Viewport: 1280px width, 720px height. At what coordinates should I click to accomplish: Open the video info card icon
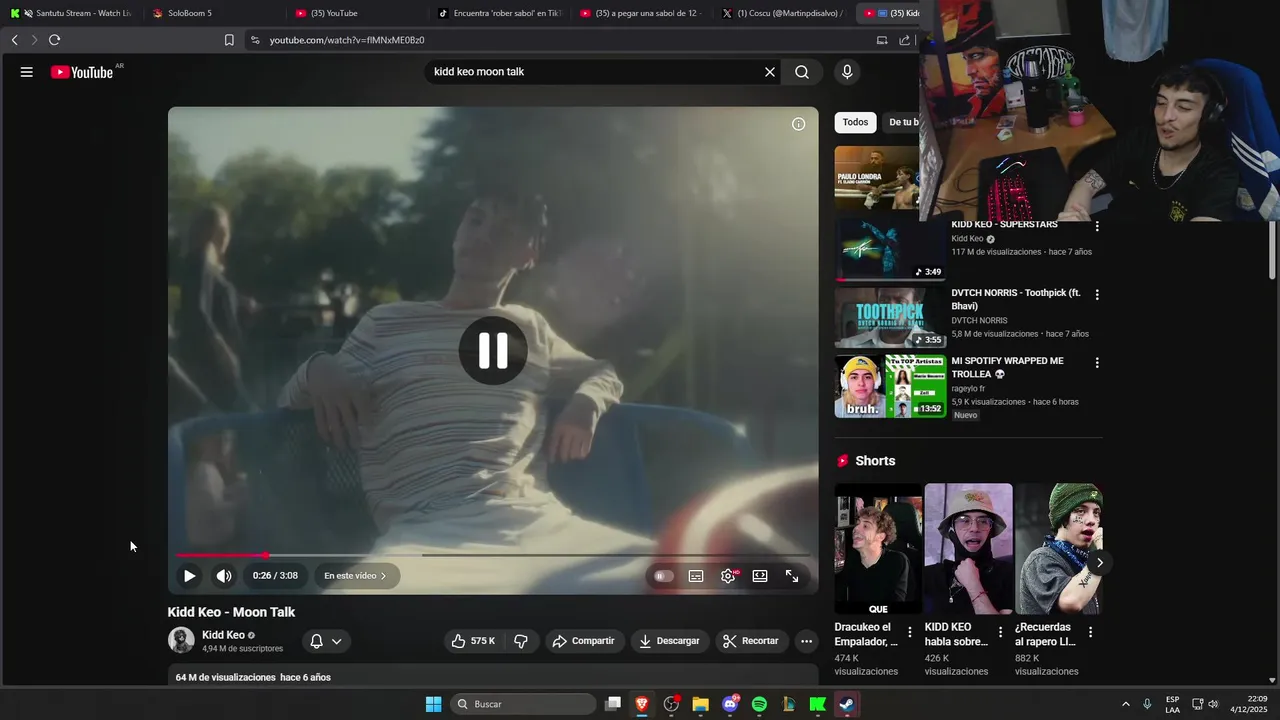[798, 124]
